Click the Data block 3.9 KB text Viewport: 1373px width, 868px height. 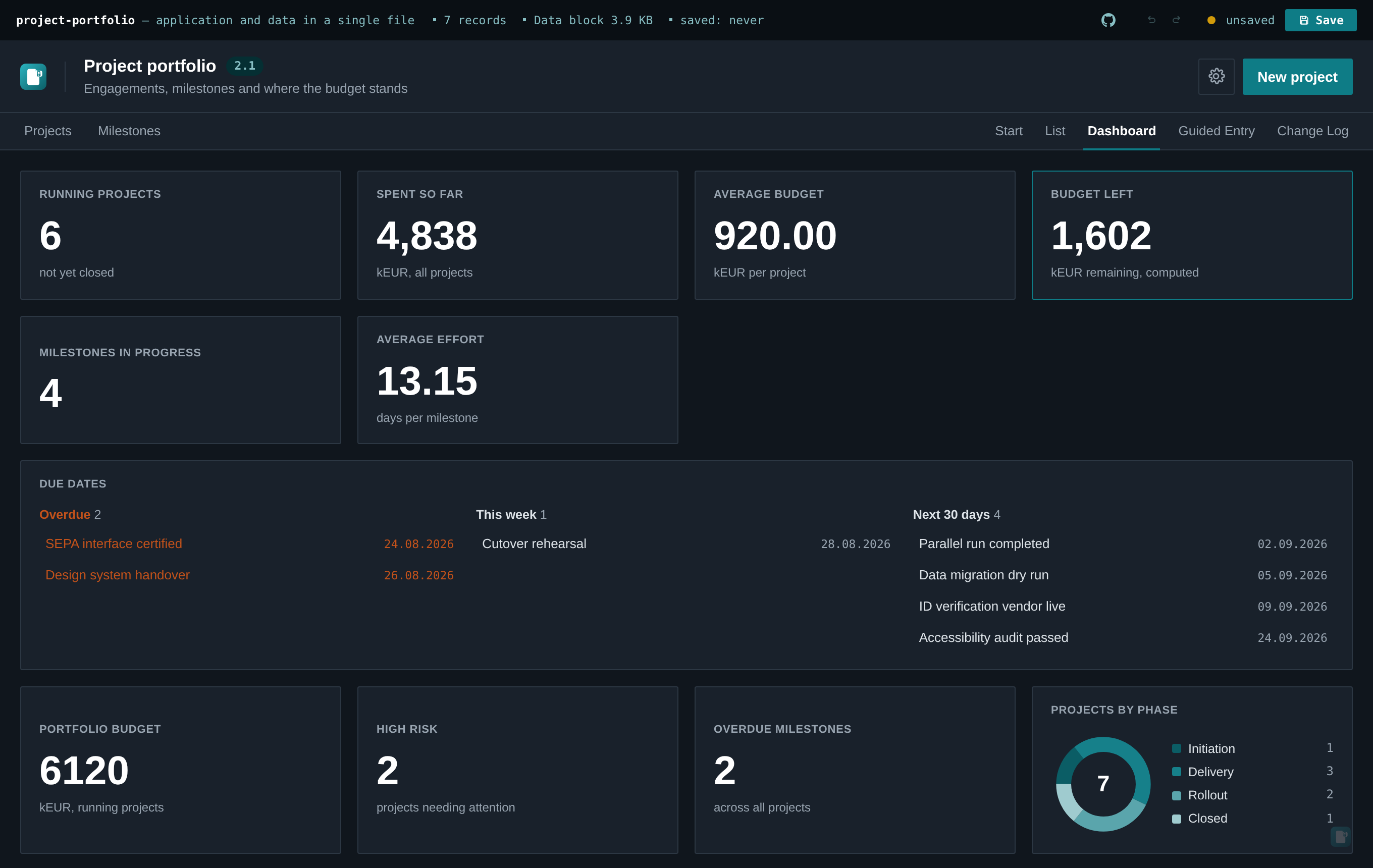[593, 21]
